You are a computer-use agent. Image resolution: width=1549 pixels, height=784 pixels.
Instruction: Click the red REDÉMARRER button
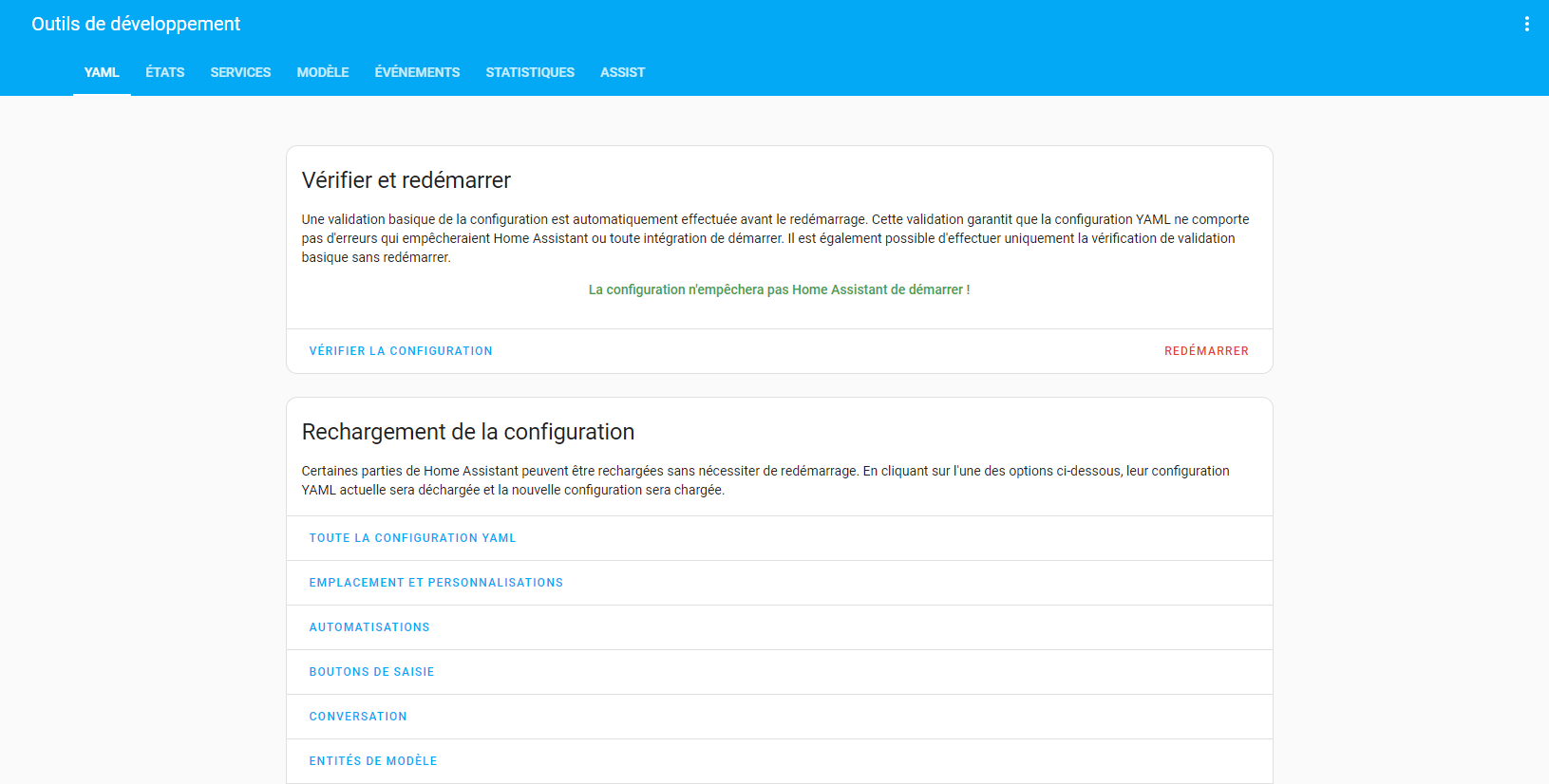pyautogui.click(x=1206, y=351)
